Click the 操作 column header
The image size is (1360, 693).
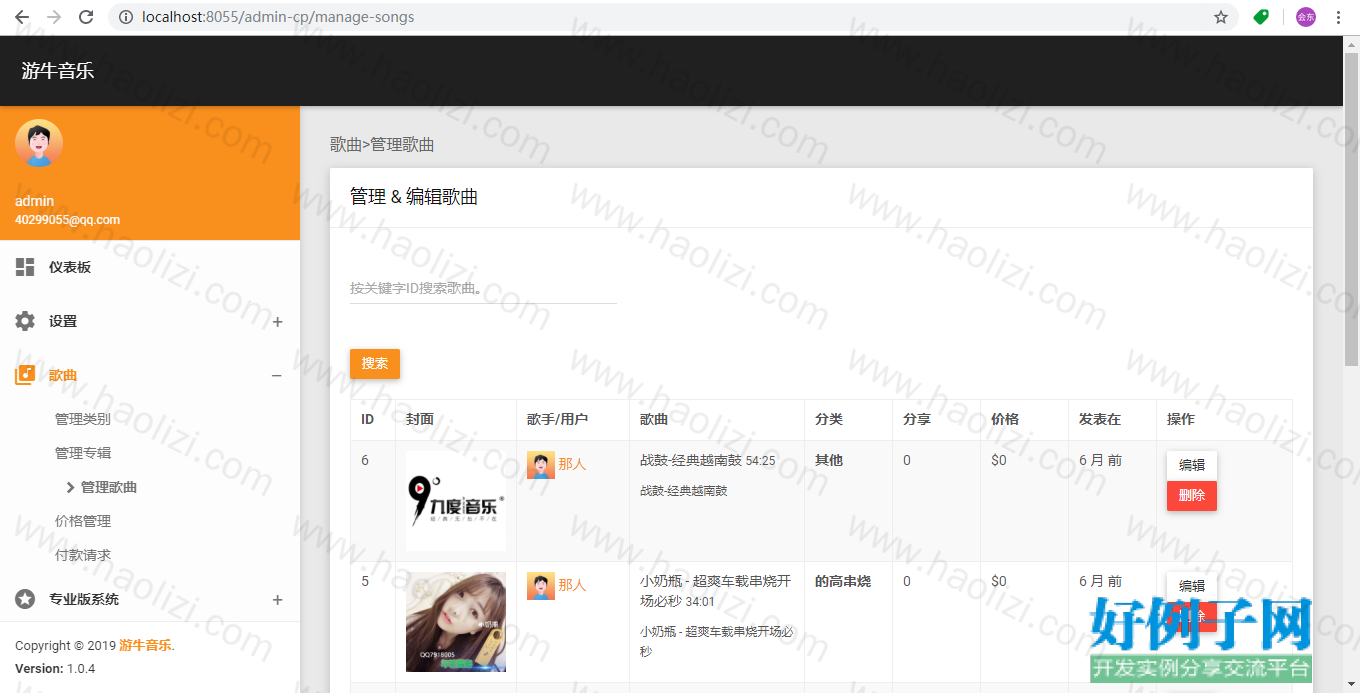tap(1181, 419)
